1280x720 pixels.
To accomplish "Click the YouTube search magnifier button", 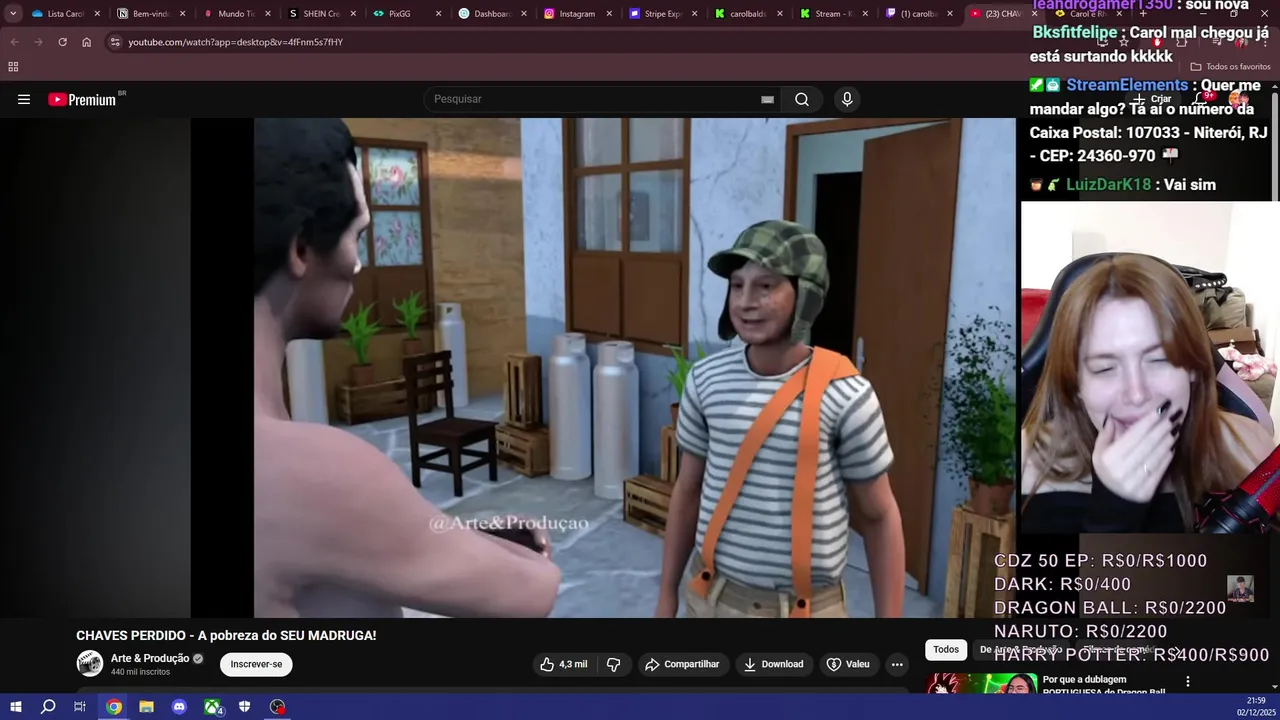I will click(x=802, y=99).
